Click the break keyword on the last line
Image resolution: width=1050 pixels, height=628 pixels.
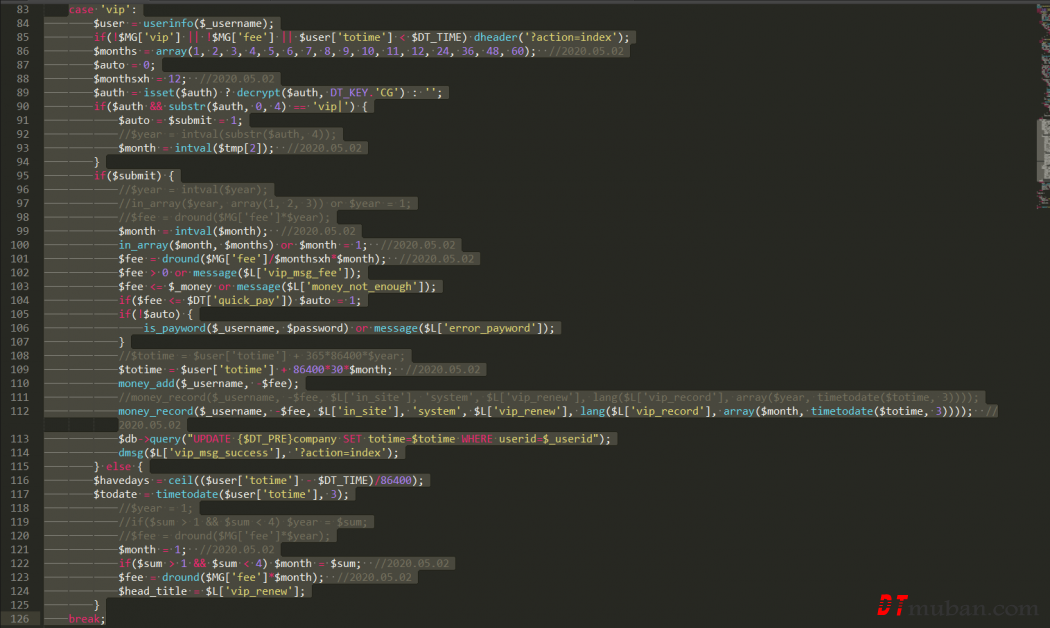pos(85,619)
